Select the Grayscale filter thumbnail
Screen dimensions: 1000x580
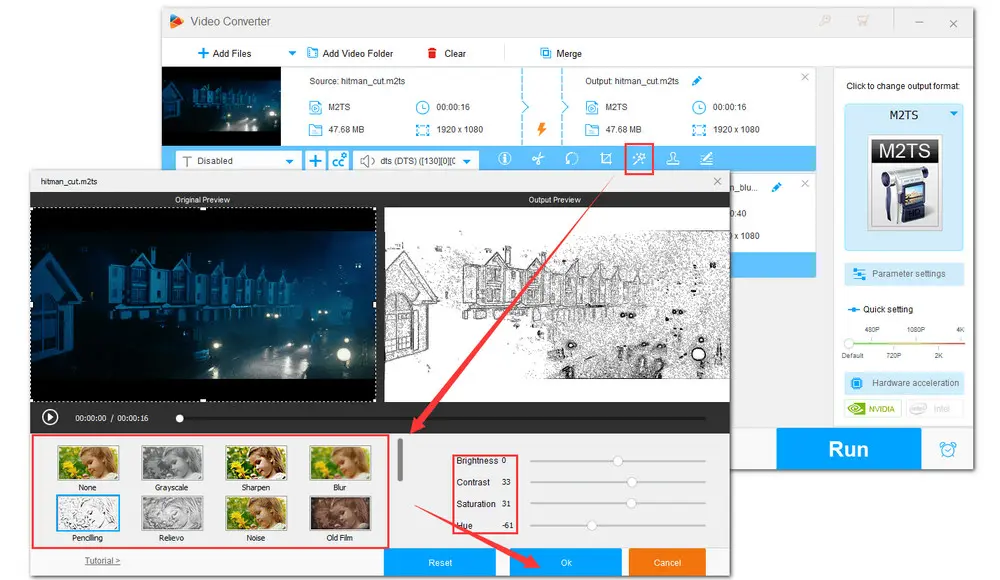[172, 463]
